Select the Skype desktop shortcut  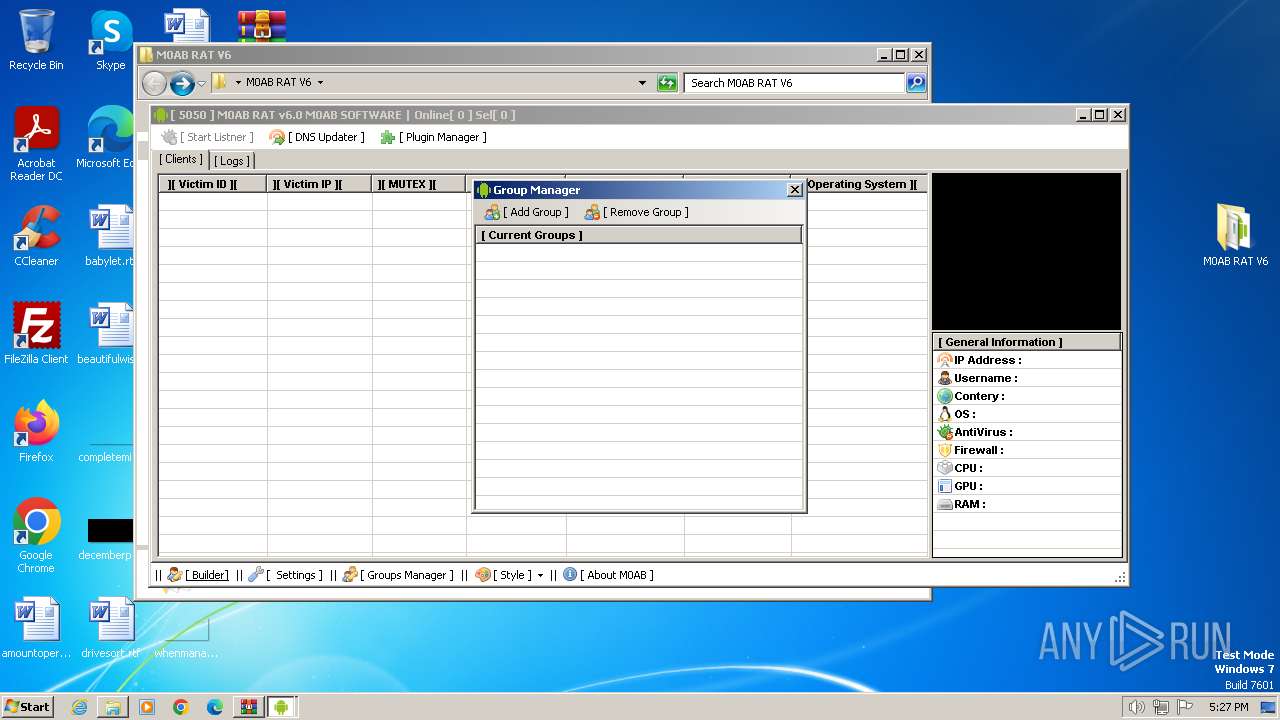point(110,40)
